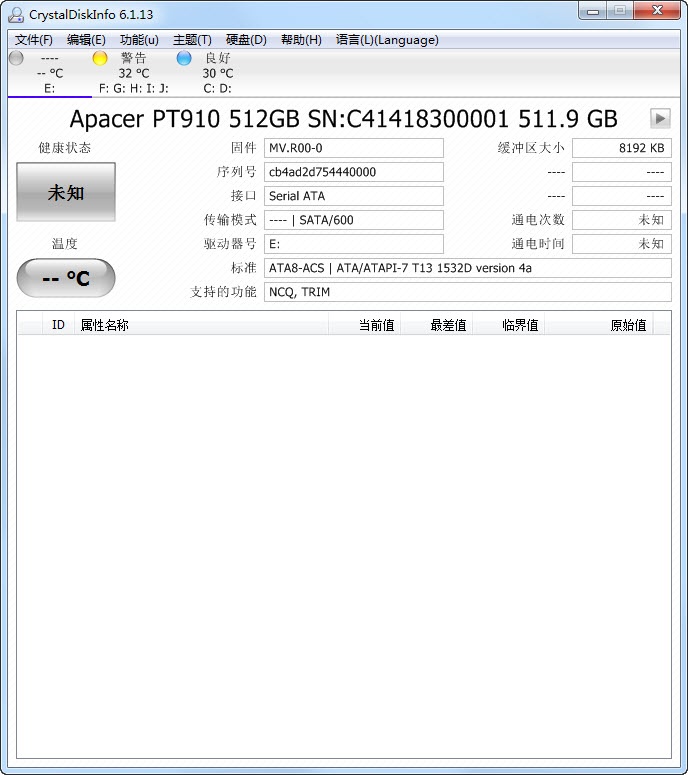The height and width of the screenshot is (775, 688).
Task: Click the -- °C temperature button
Action: 66,278
